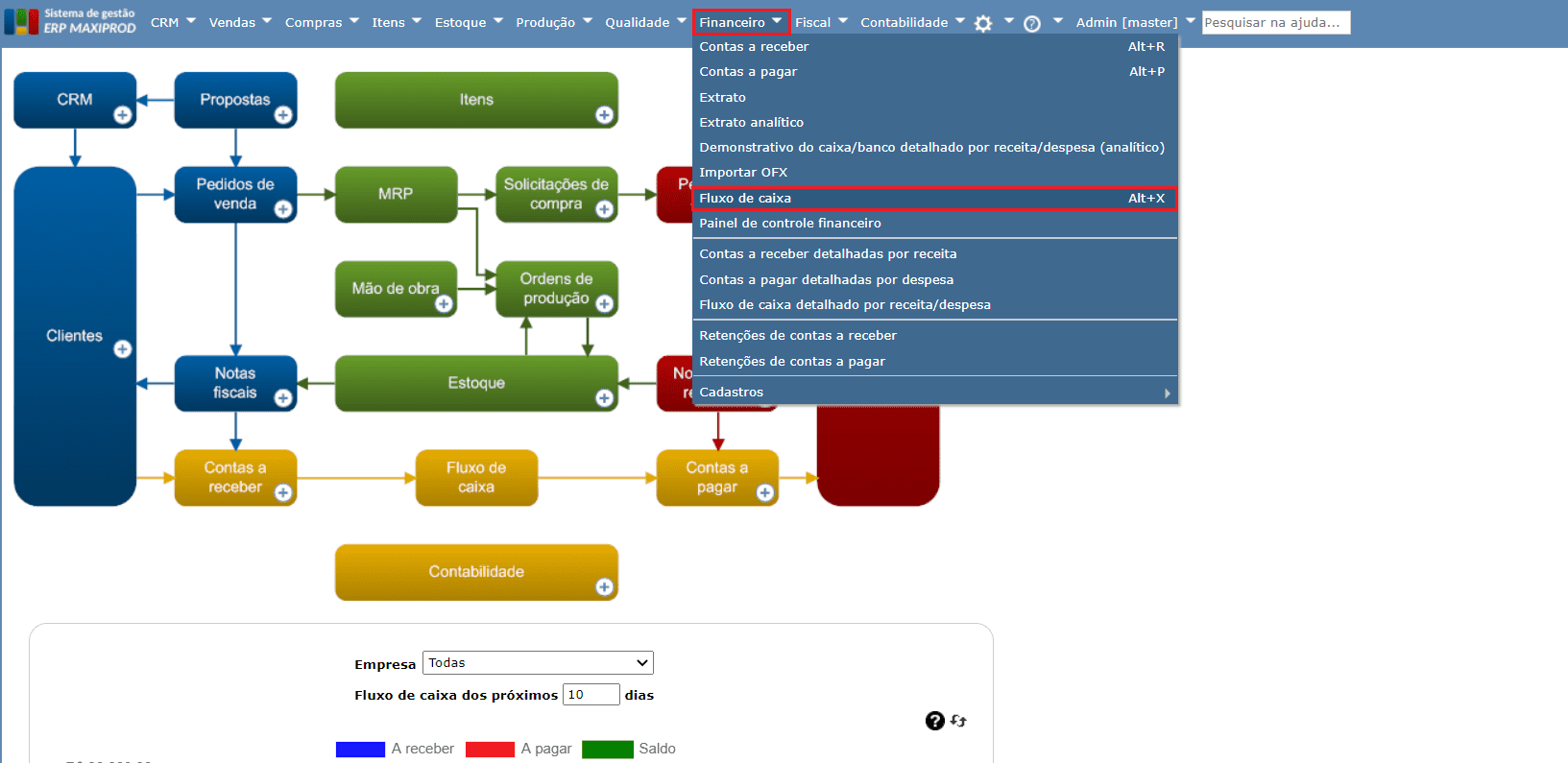Click the plus icon on Pedidos de venda
This screenshot has height=763, width=1568.
tap(283, 209)
